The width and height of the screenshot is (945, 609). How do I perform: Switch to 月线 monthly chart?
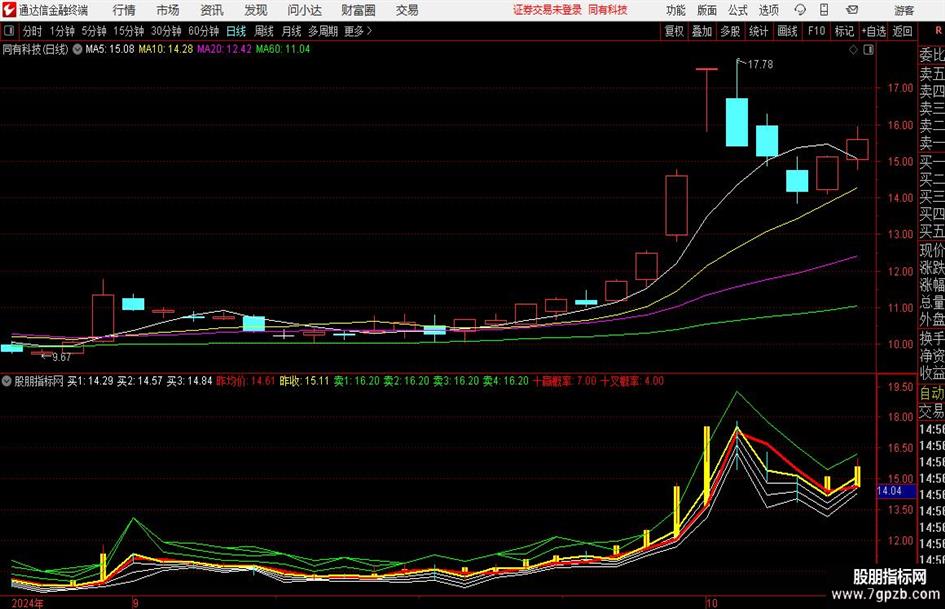point(292,31)
